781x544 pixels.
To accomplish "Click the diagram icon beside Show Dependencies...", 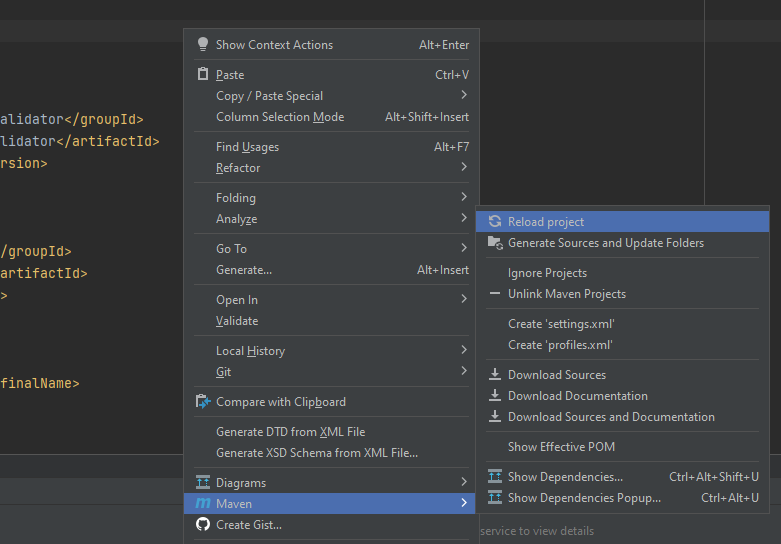I will pyautogui.click(x=495, y=476).
